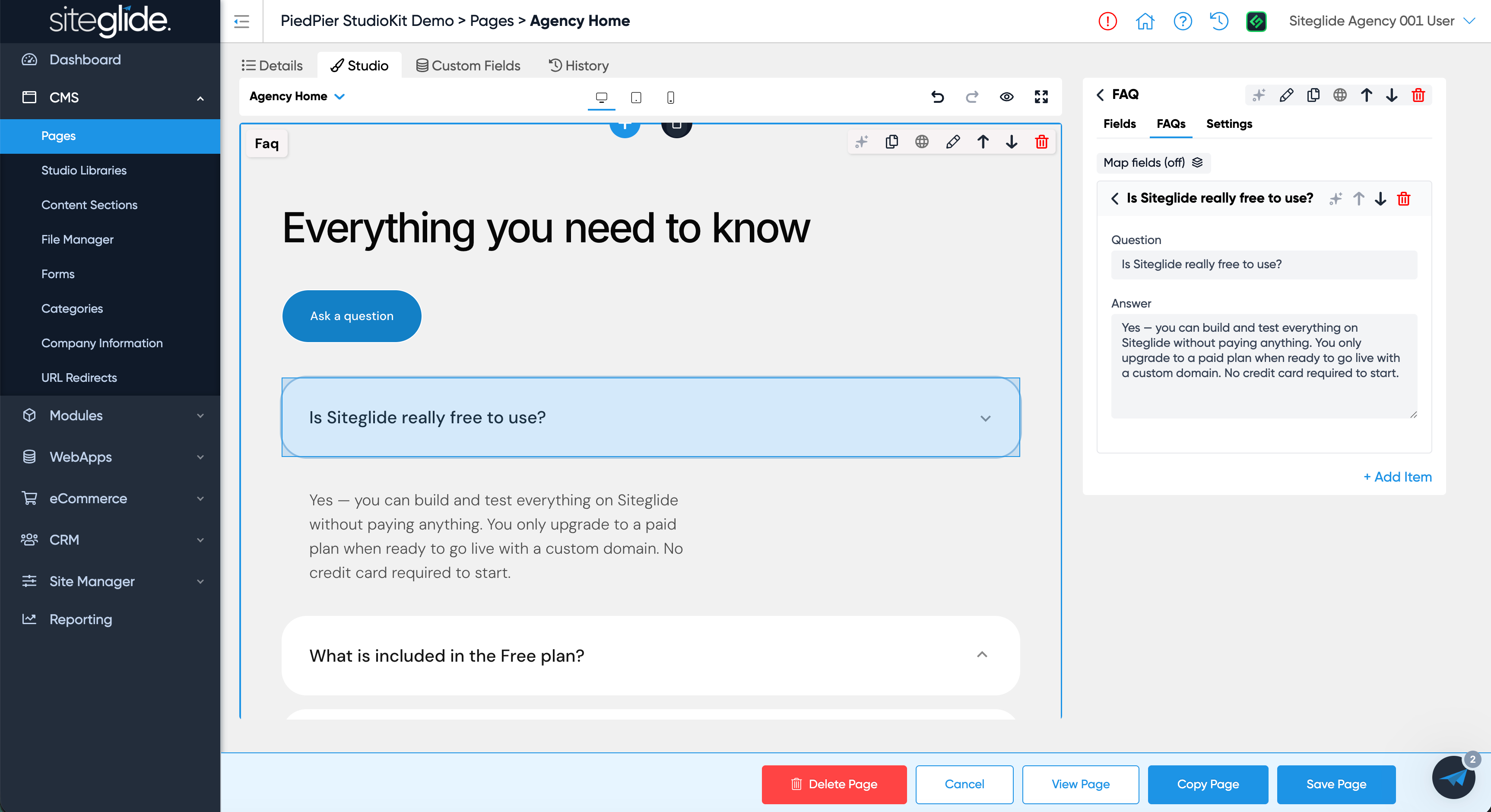Expand the CRM sidebar section
Image resolution: width=1491 pixels, height=812 pixels.
coord(200,540)
